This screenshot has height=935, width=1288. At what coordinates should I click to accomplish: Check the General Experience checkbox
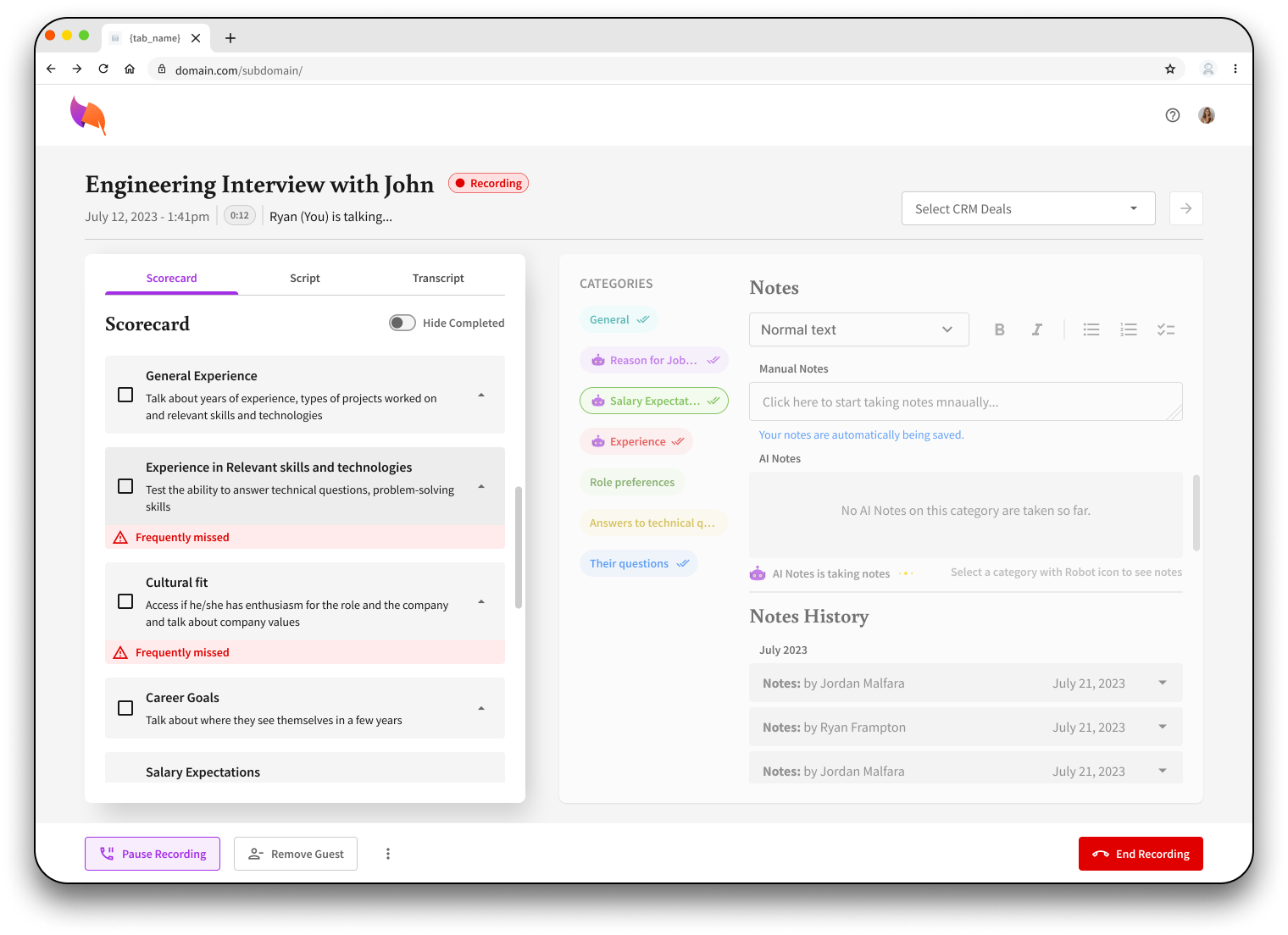coord(125,395)
